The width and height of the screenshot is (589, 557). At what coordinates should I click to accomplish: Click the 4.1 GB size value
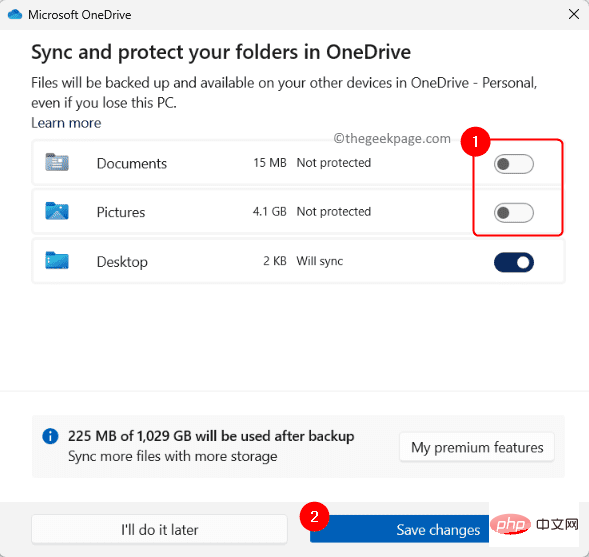click(270, 211)
